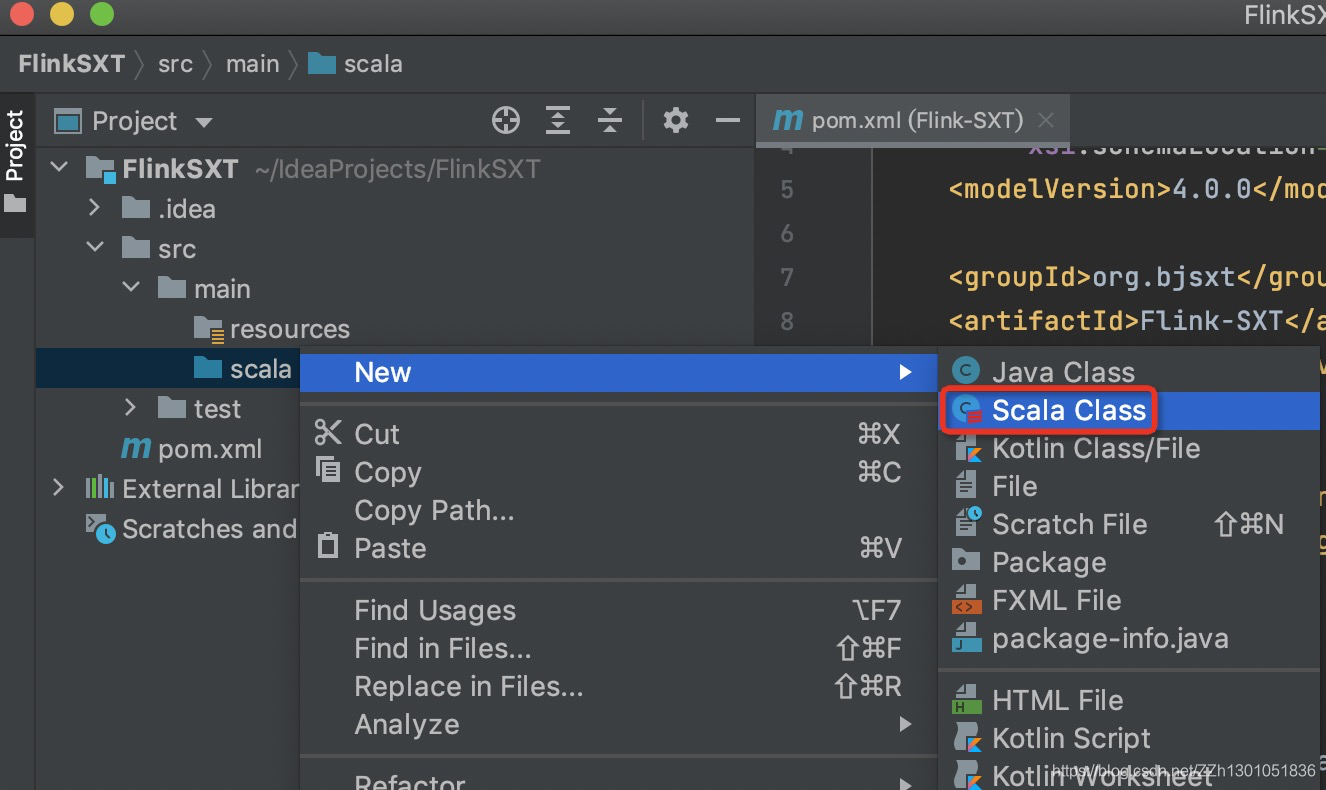Collapse the main folder arrow
The height and width of the screenshot is (790, 1326).
coord(132,288)
